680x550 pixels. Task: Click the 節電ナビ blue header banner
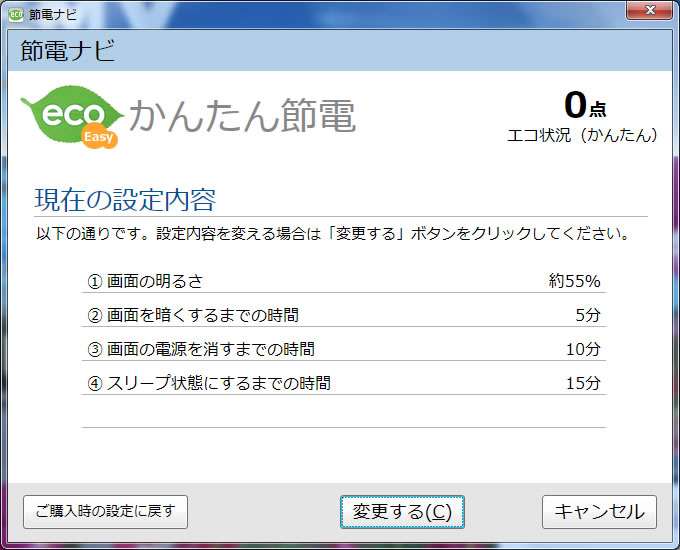[340, 51]
